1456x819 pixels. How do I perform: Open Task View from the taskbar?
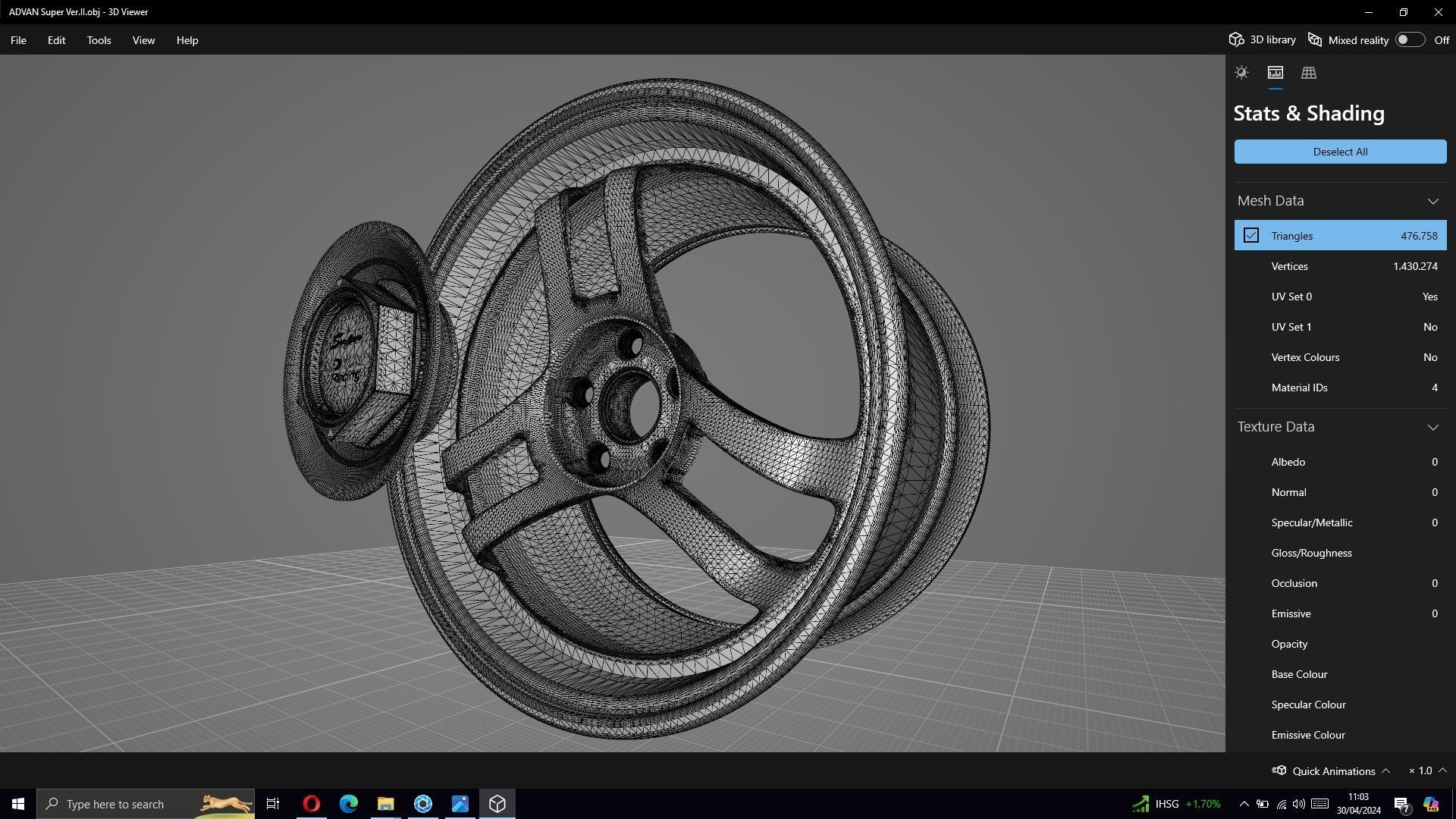click(x=273, y=804)
